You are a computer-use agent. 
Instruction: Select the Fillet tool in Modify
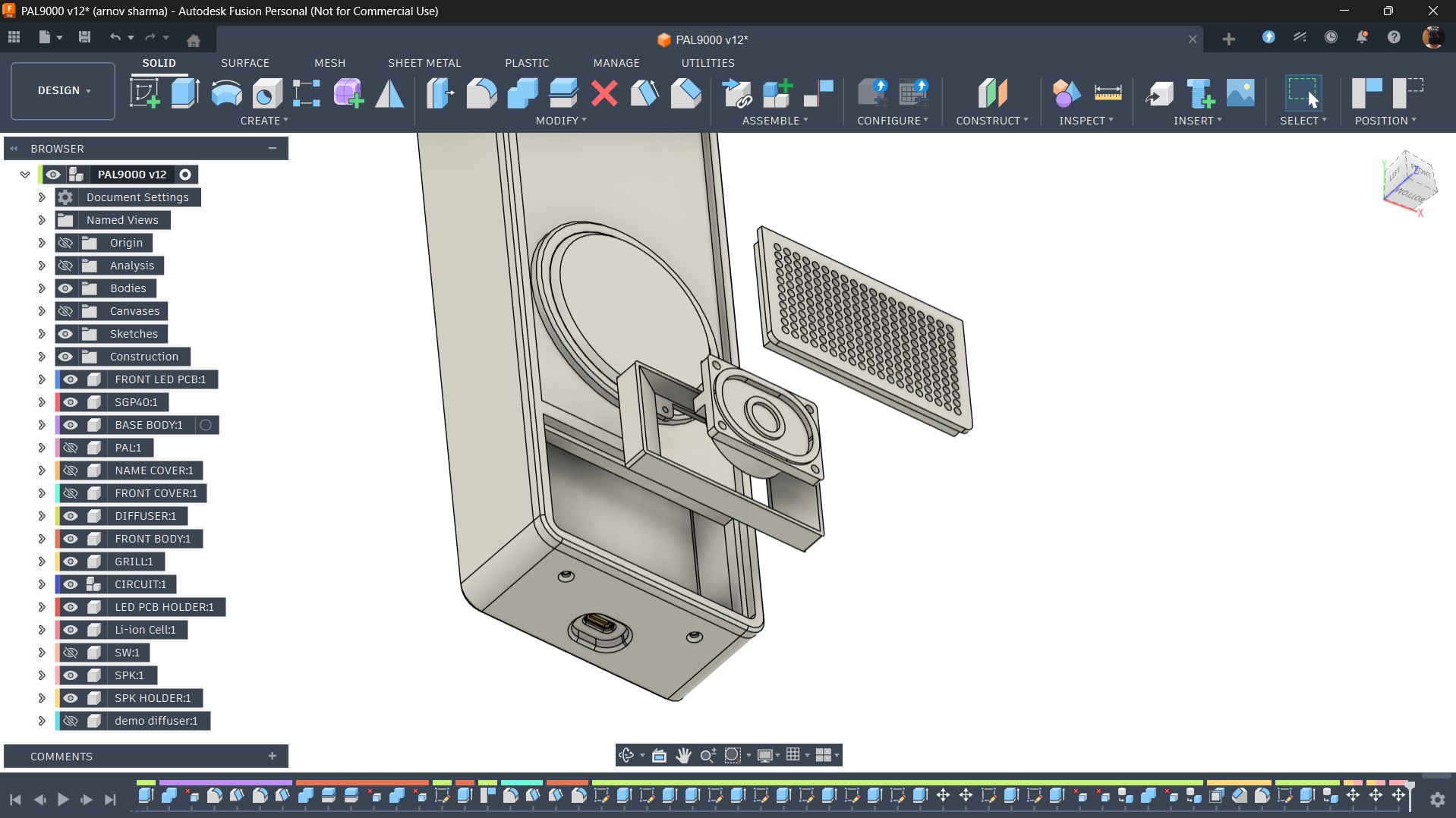coord(481,93)
